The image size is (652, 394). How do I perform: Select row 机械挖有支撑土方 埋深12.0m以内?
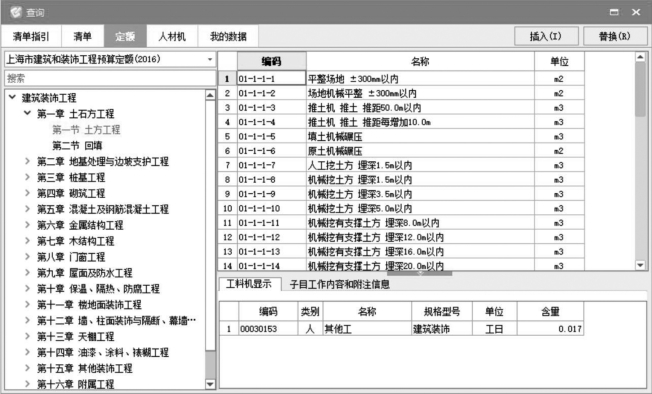(x=401, y=237)
